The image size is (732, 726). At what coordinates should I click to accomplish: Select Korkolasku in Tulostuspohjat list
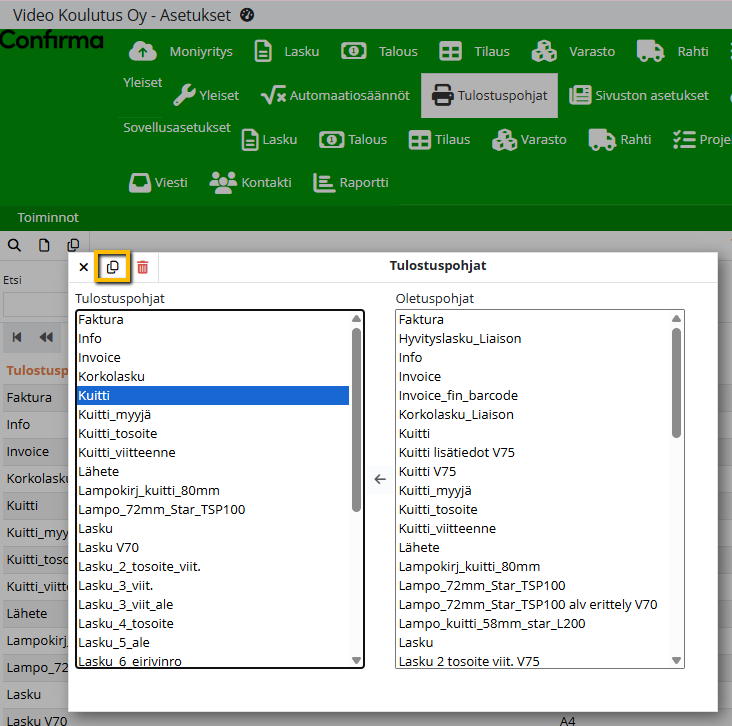pos(112,376)
